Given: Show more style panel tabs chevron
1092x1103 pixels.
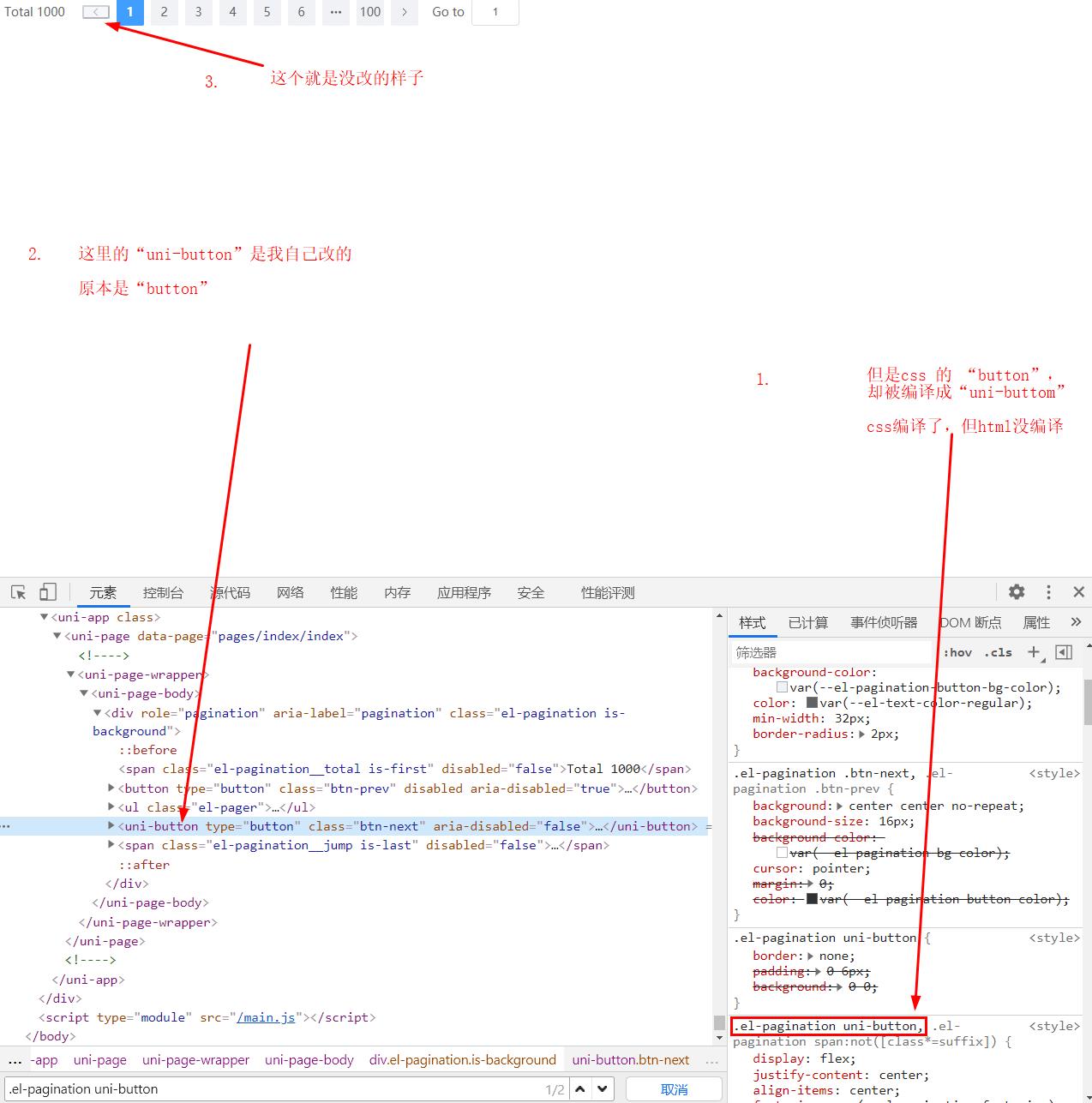Looking at the screenshot, I should (x=1076, y=622).
